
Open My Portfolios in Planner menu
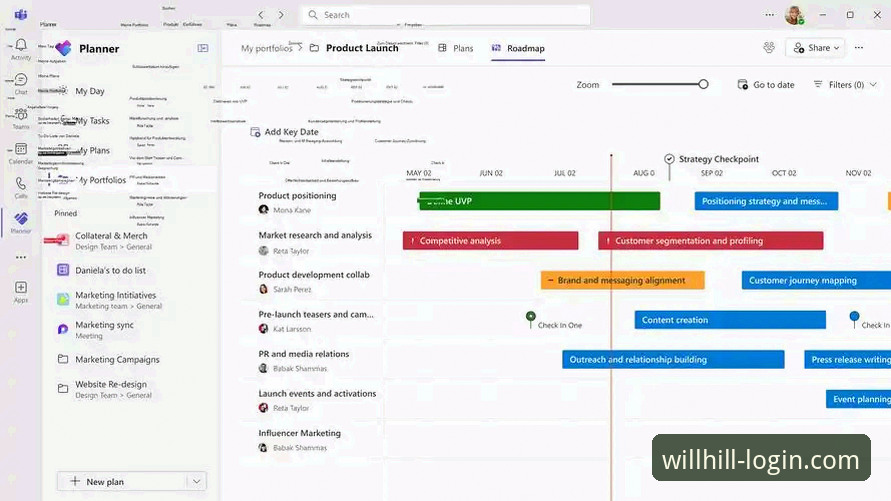coord(101,180)
